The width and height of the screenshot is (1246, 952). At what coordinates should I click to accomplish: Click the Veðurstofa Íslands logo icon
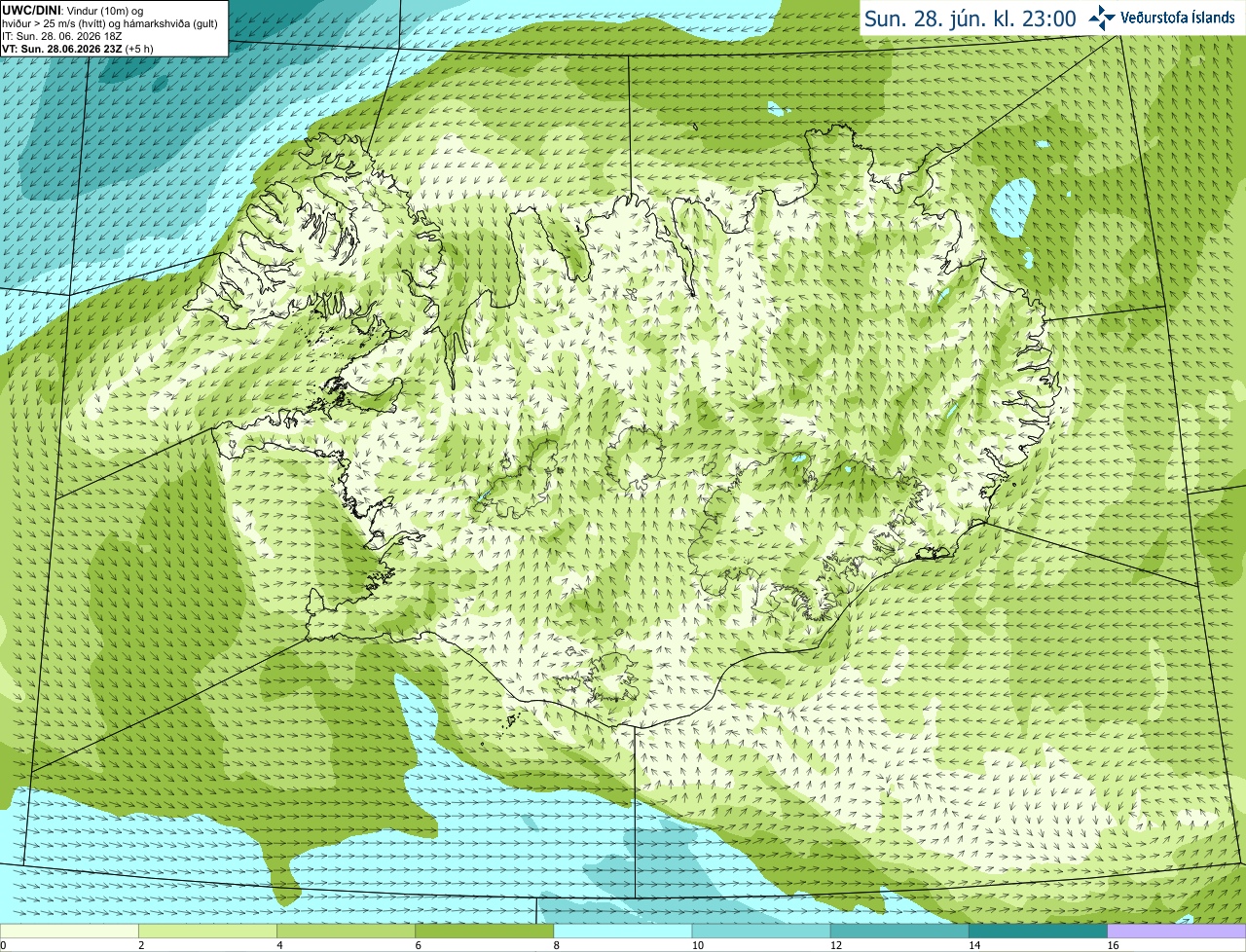[x=1102, y=18]
